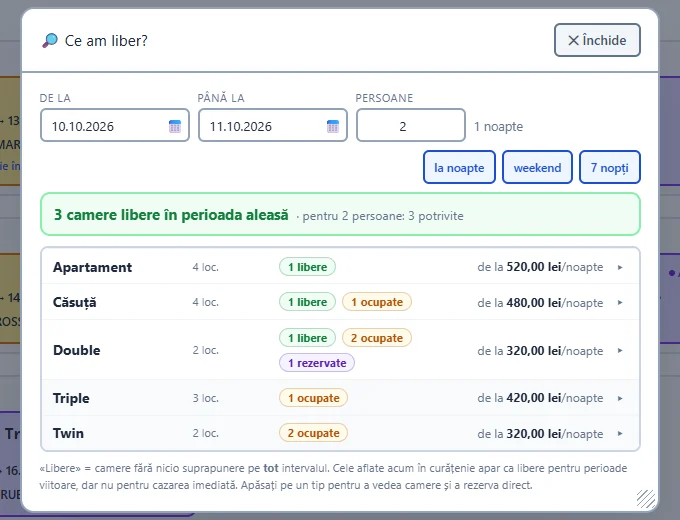Select the Triple room type name
680x520 pixels.
(71, 398)
